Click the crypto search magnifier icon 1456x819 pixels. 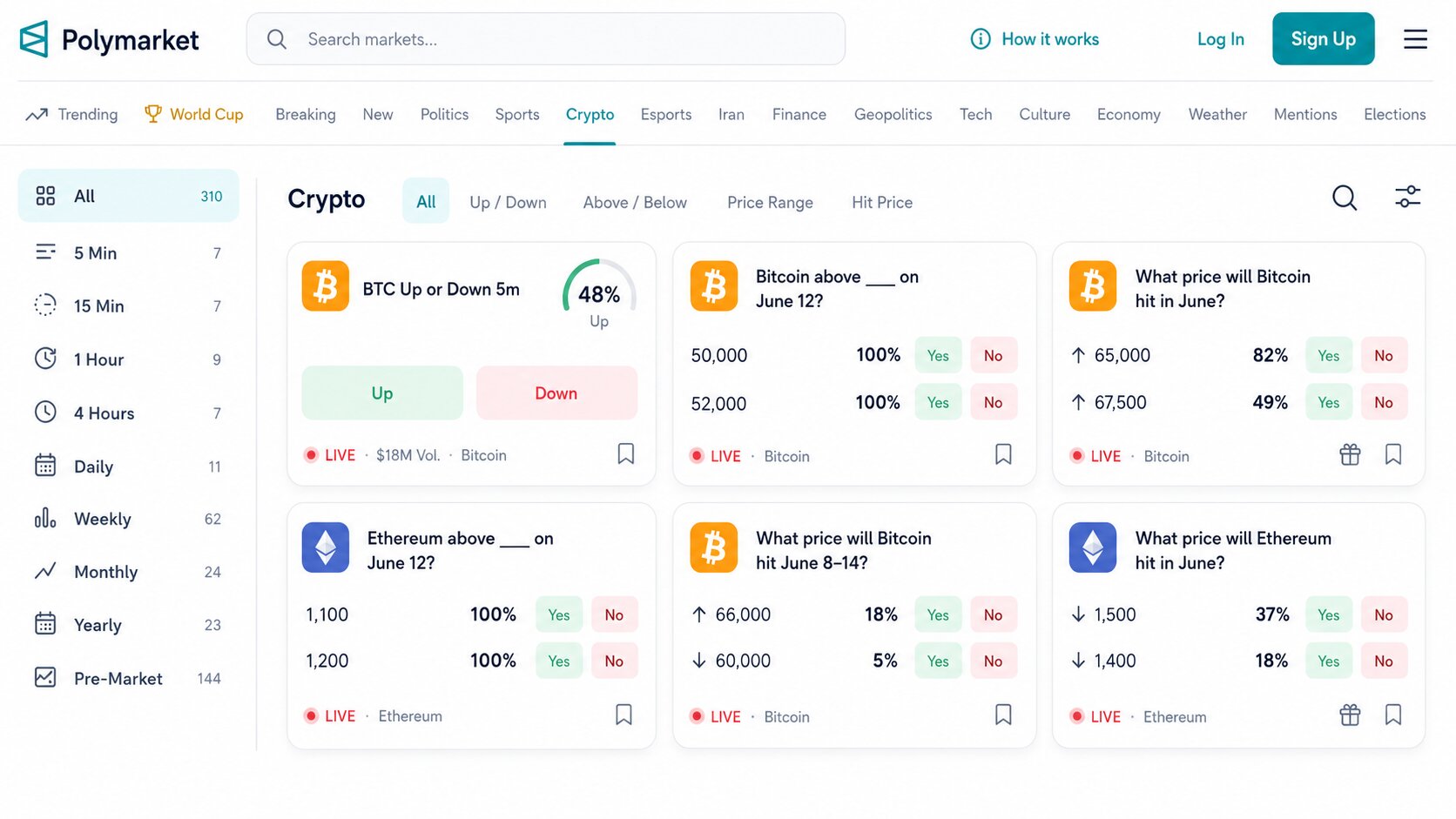pyautogui.click(x=1345, y=198)
